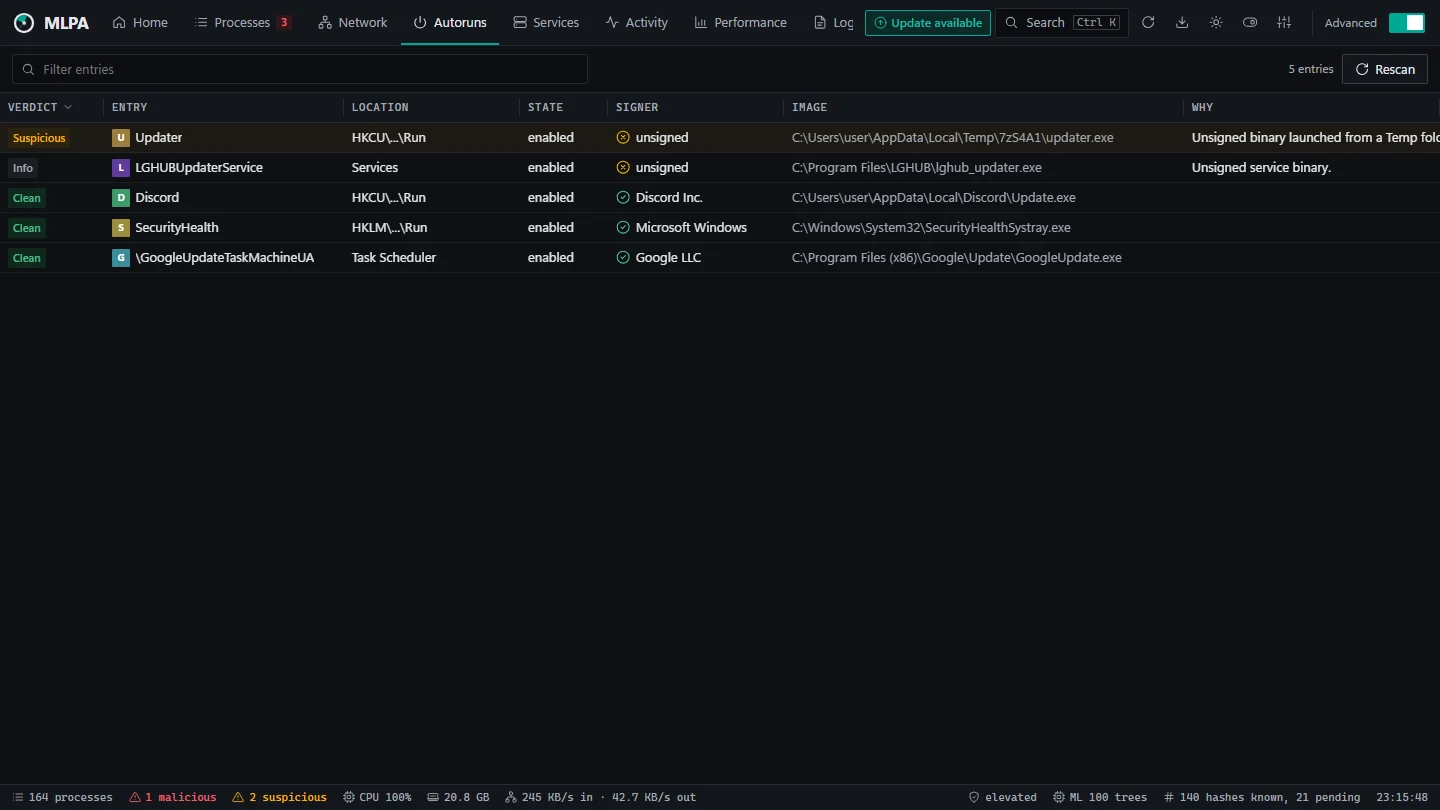Click the L icon of LGHUBUpdaterService
Screen dimensions: 1440x810
121,168
